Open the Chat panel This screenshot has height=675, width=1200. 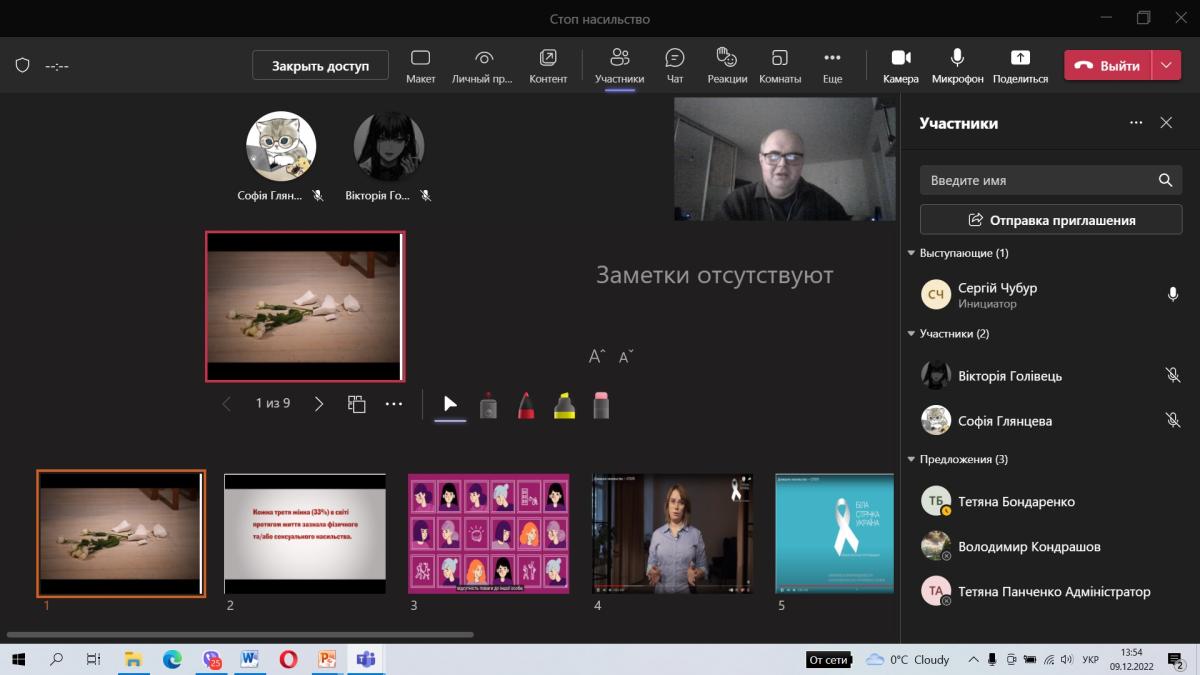point(675,65)
